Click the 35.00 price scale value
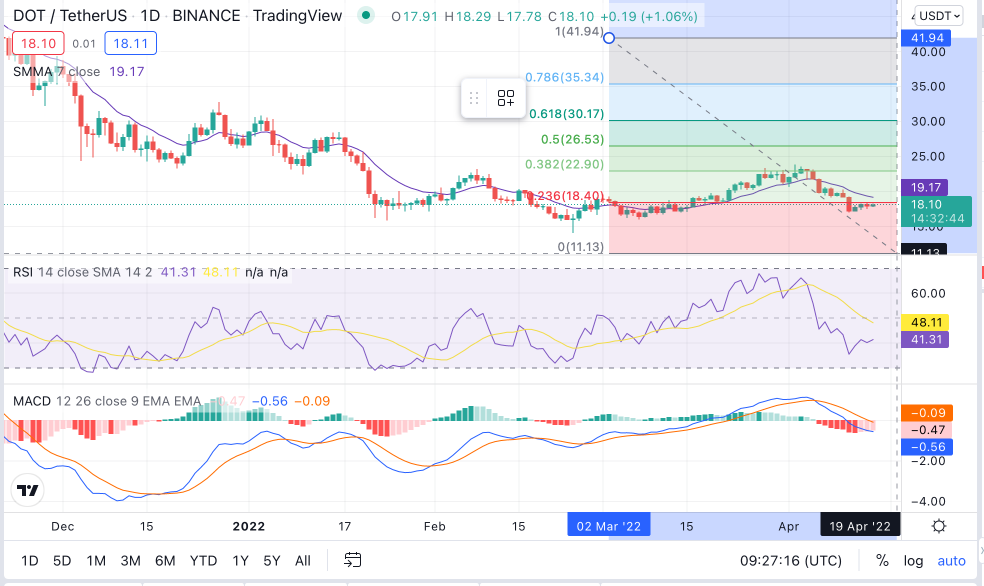 pyautogui.click(x=928, y=87)
